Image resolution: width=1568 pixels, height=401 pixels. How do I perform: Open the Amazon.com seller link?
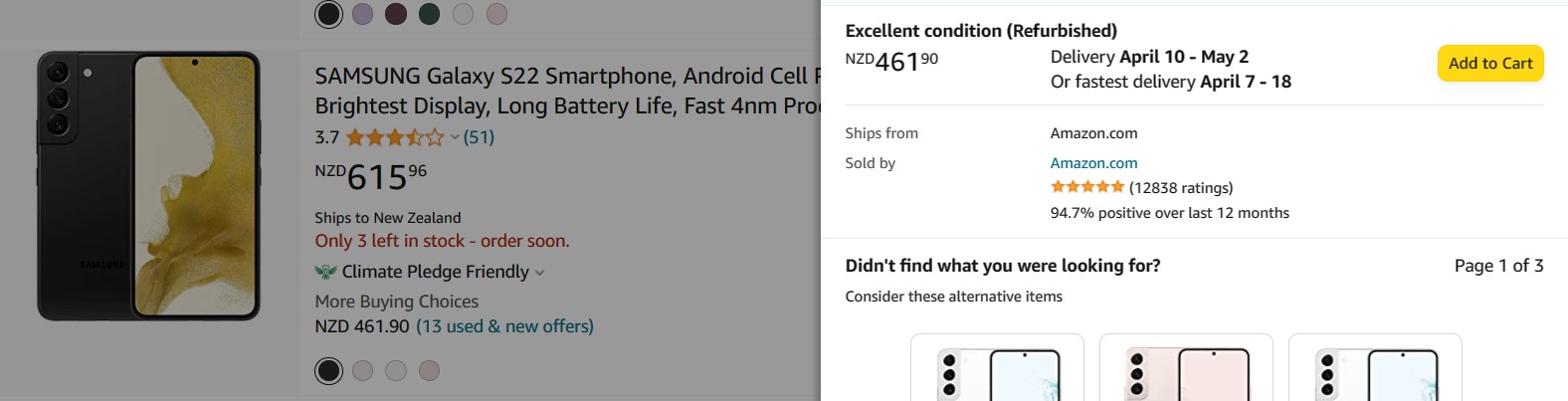(1093, 163)
